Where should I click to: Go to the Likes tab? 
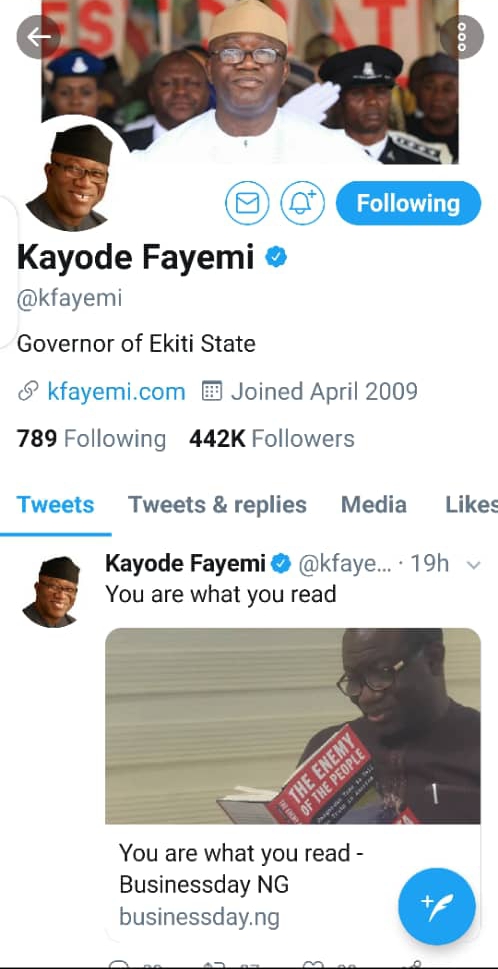471,505
